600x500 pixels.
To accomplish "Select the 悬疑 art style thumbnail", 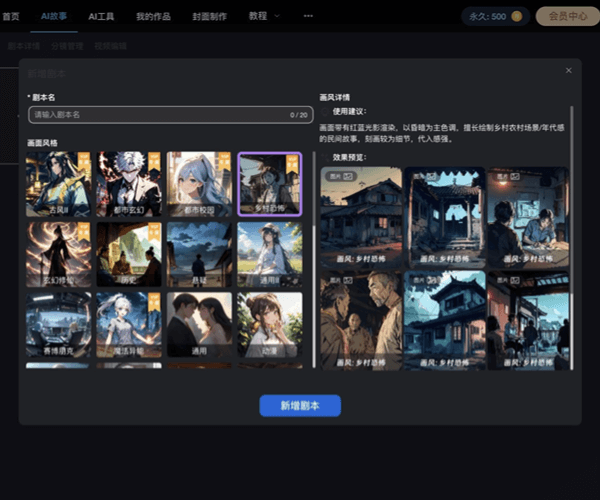I will 199,254.
